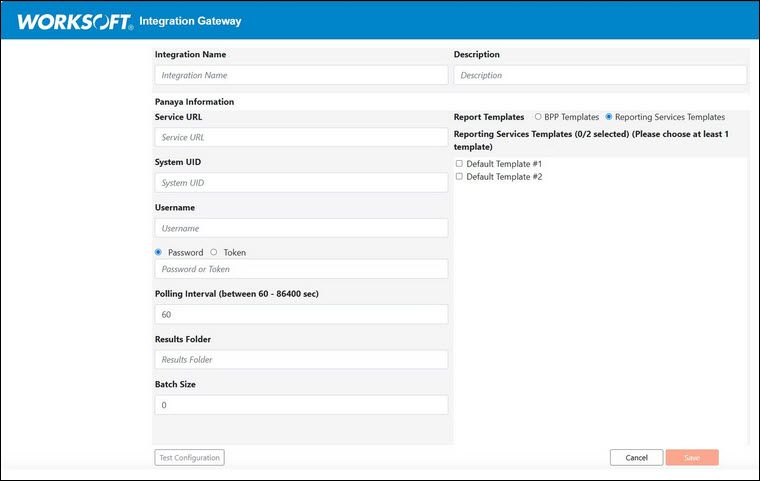Image resolution: width=760 pixels, height=481 pixels.
Task: Click the Batch Size field showing 0
Action: (301, 405)
